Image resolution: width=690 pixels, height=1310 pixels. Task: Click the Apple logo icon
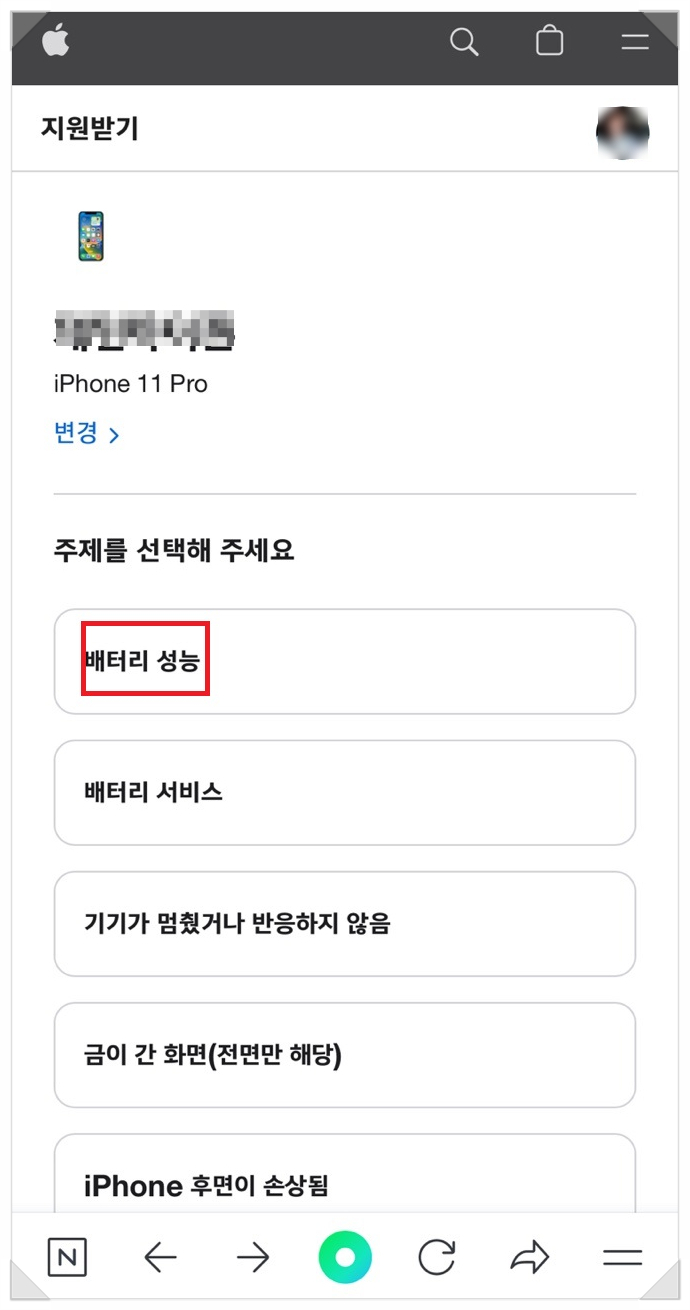pos(55,41)
